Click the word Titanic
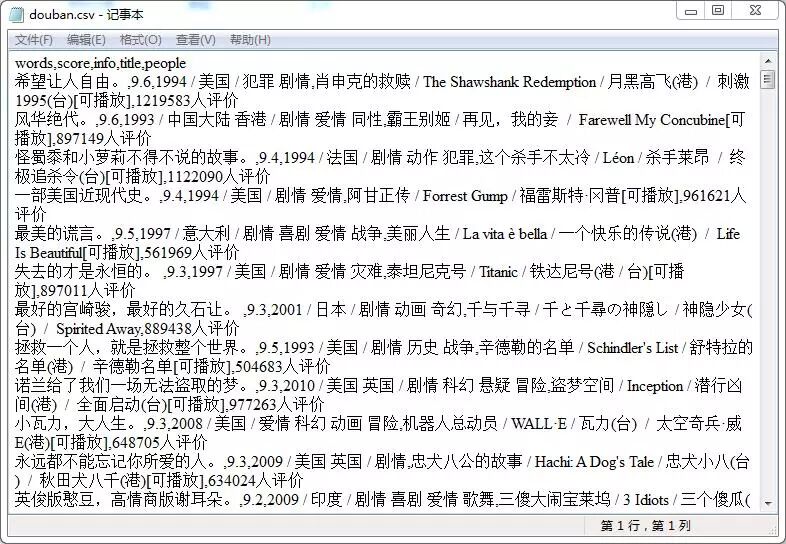786x544 pixels. click(498, 272)
